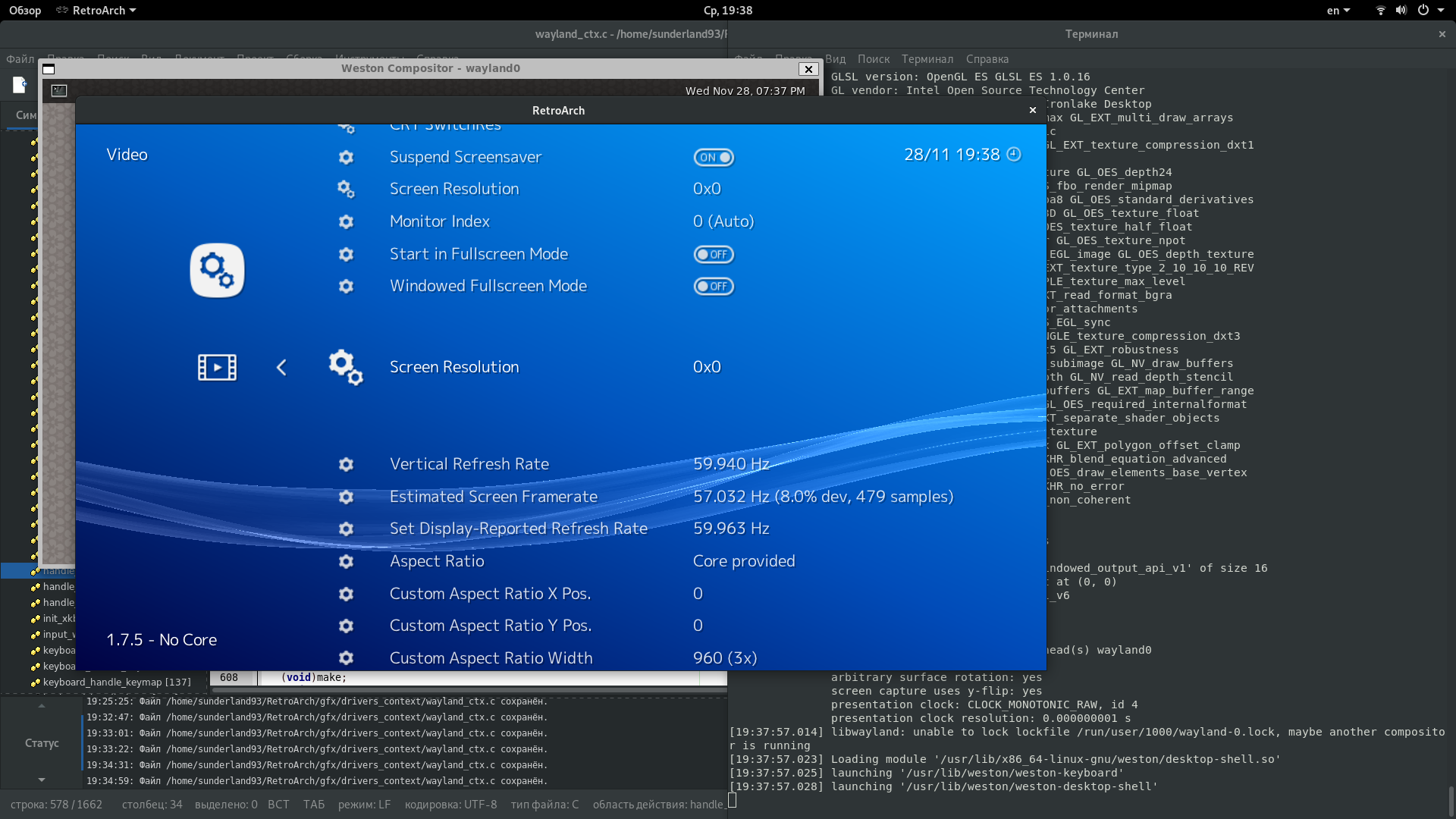The width and height of the screenshot is (1456, 819).
Task: Click gear icon beside Estimated Screen Framerate
Action: pos(346,497)
